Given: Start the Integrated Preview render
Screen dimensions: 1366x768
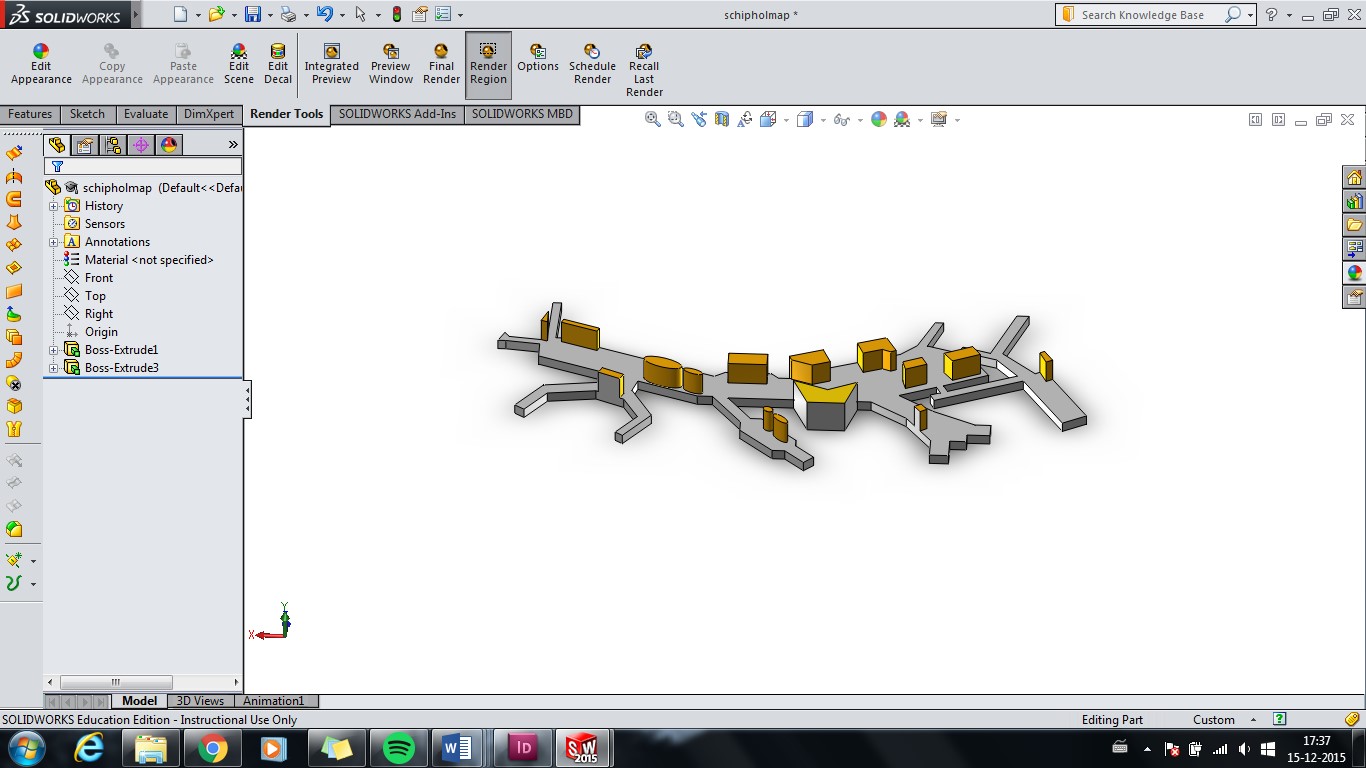Looking at the screenshot, I should pos(331,65).
